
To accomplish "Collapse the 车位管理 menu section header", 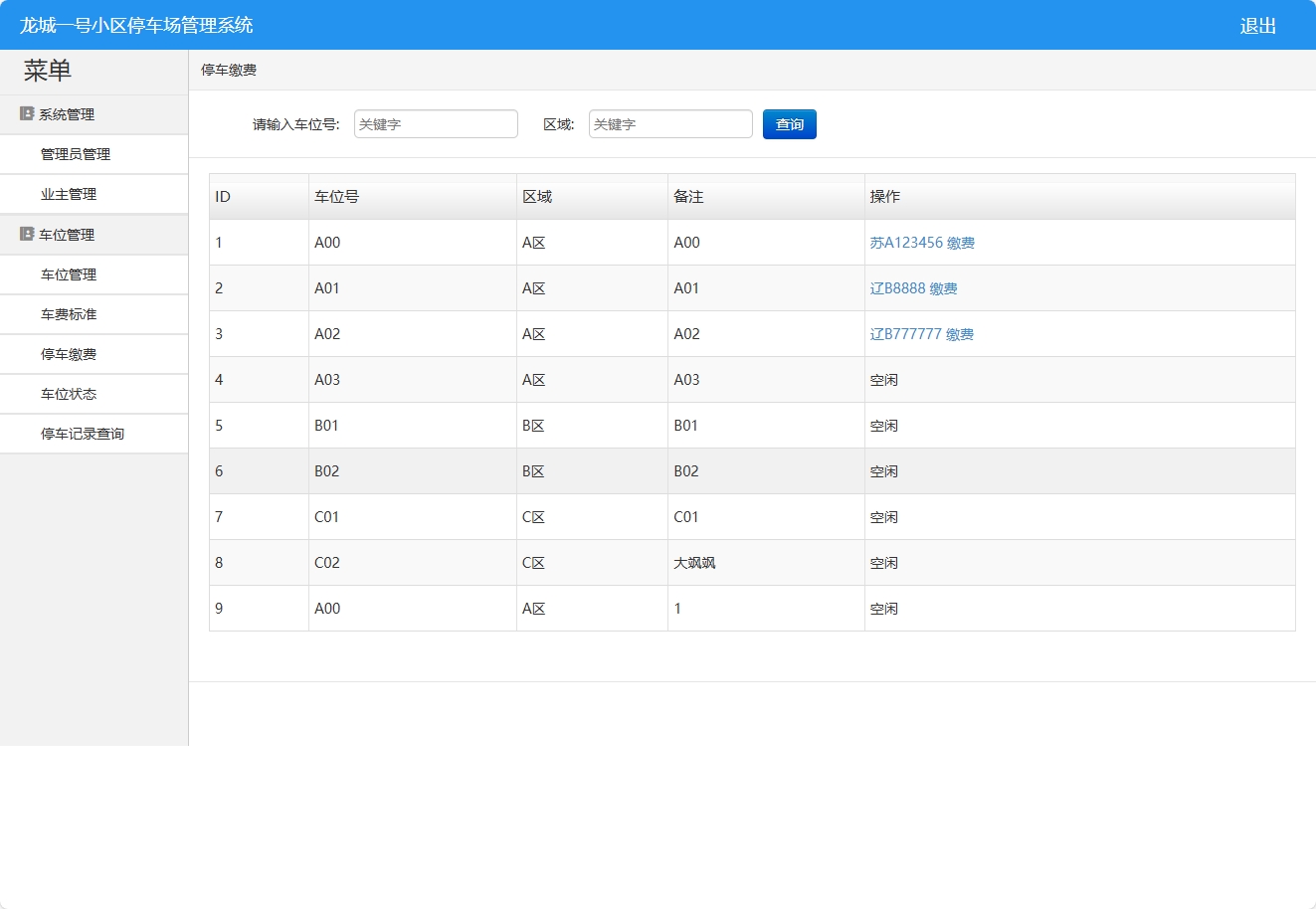I will click(67, 236).
